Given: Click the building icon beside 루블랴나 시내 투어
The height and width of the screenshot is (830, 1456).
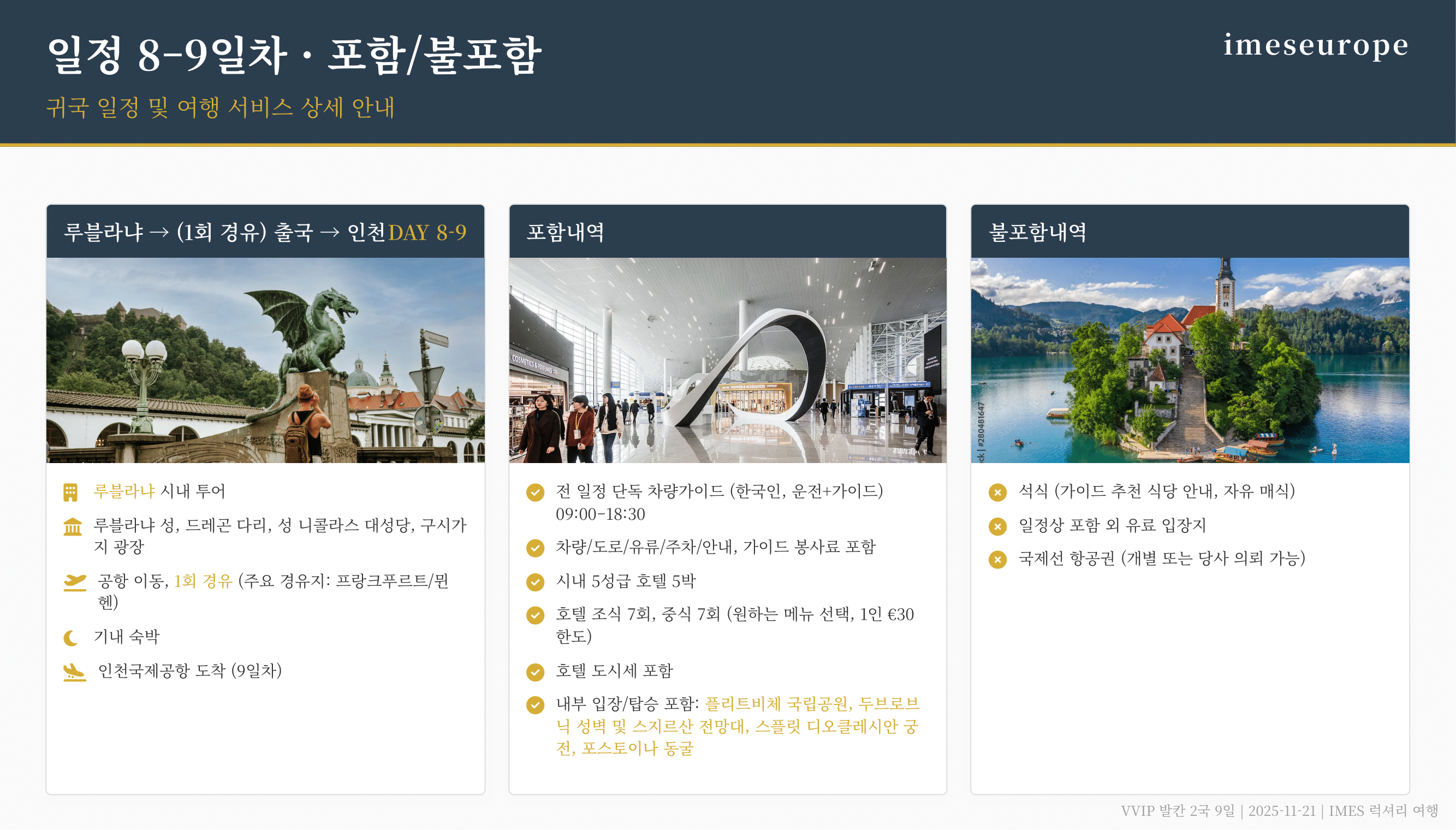Looking at the screenshot, I should point(70,492).
